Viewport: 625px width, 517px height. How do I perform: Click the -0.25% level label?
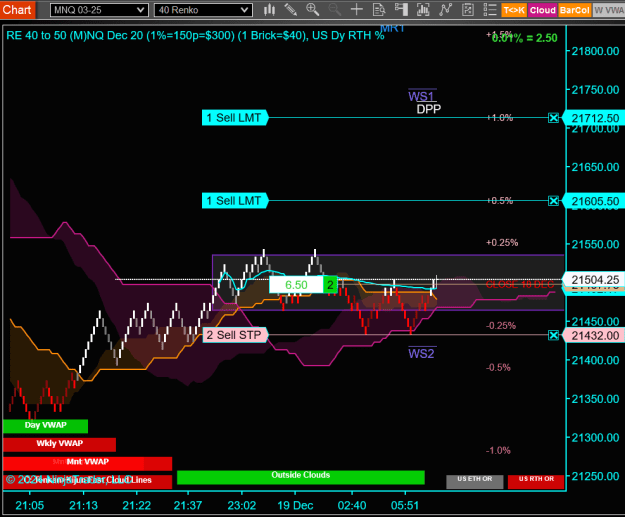point(501,326)
